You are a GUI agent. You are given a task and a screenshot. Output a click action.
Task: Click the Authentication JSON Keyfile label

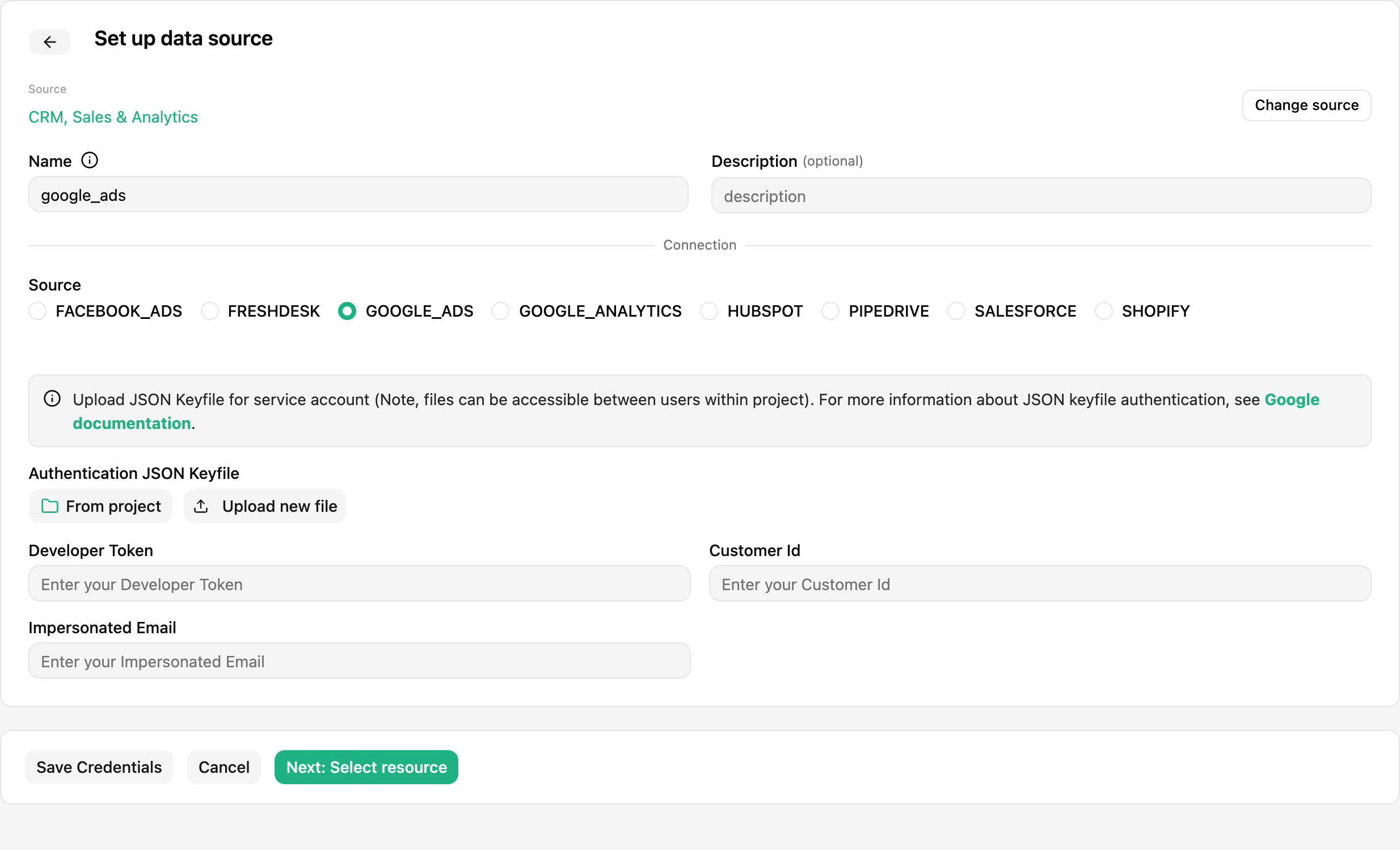pyautogui.click(x=134, y=473)
